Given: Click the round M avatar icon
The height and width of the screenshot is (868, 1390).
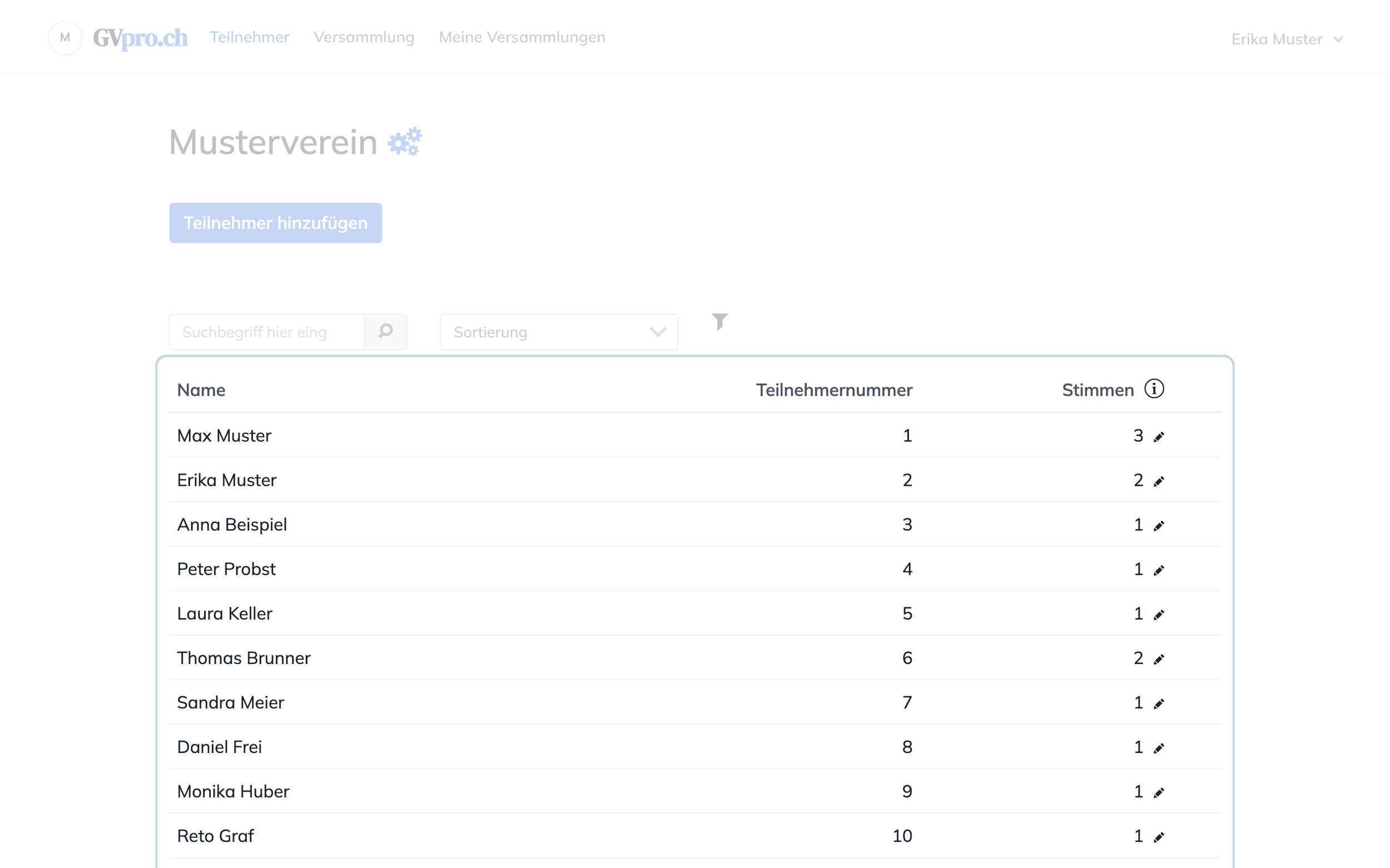Looking at the screenshot, I should [65, 38].
